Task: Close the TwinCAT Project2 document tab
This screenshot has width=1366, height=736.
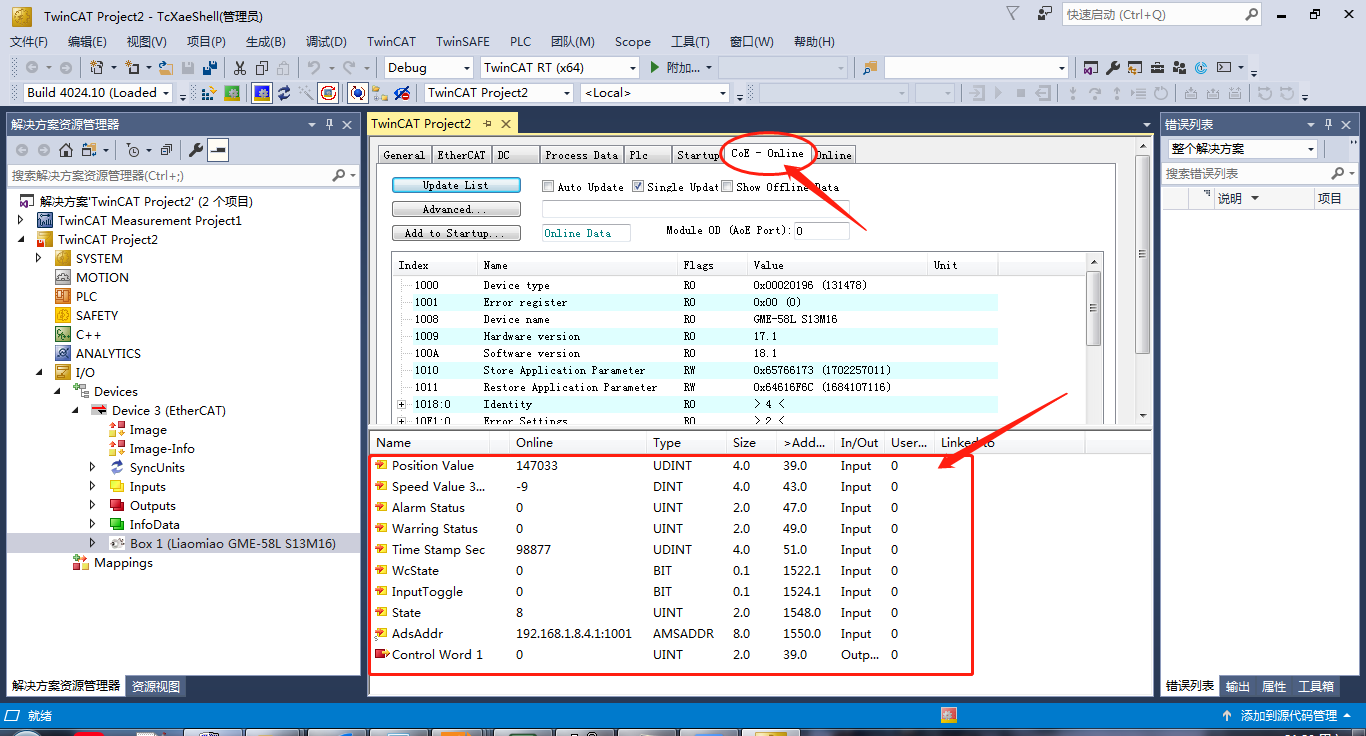Action: click(506, 123)
